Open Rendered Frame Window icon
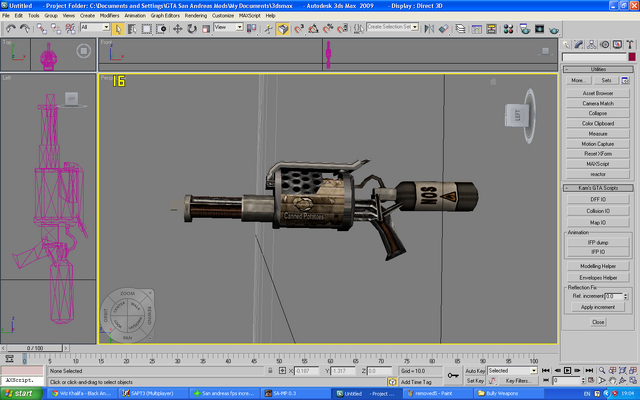The width and height of the screenshot is (640, 400). click(x=540, y=29)
